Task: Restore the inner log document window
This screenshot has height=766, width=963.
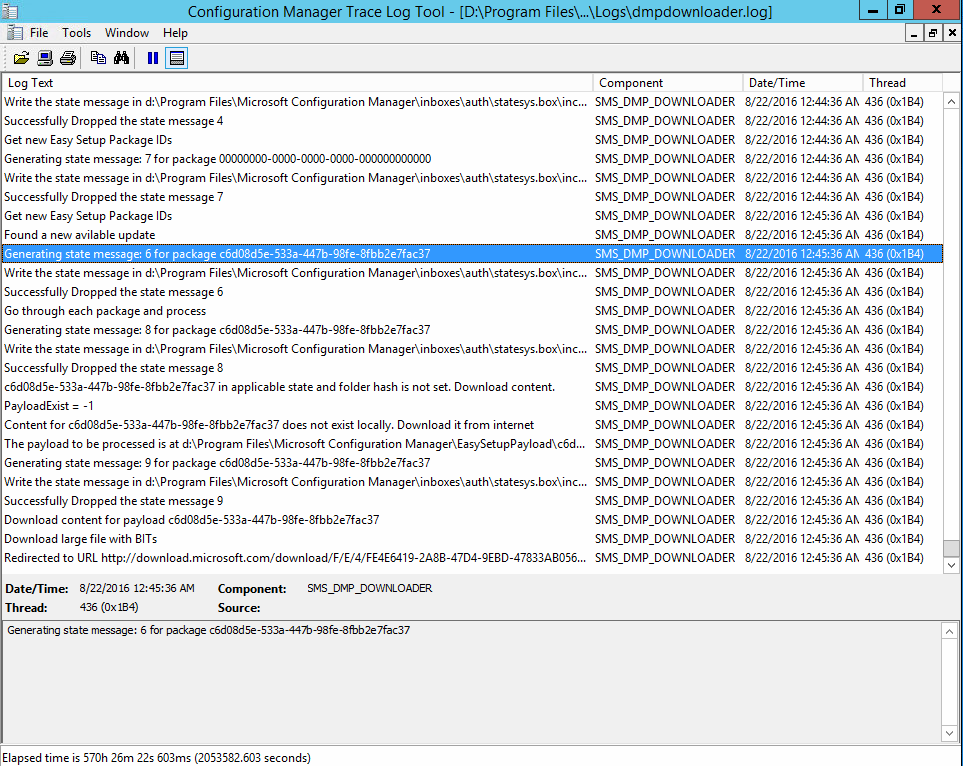Action: click(x=933, y=33)
